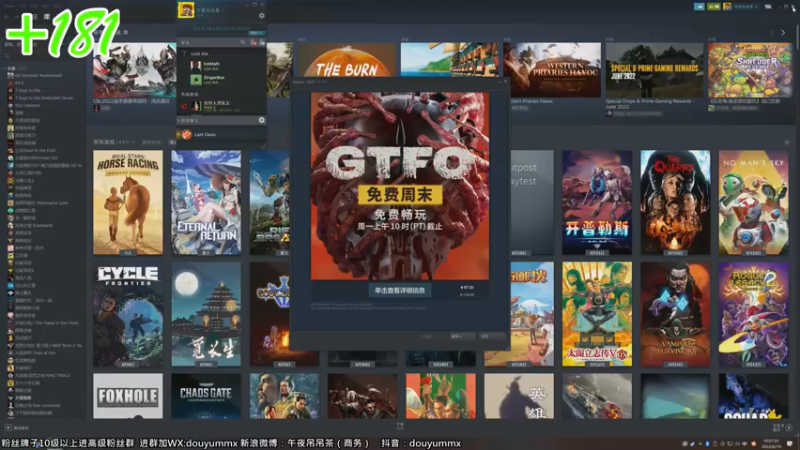800x450 pixels.
Task: Open Special Drops & Prime Gaming Rewards card
Action: (x=654, y=70)
